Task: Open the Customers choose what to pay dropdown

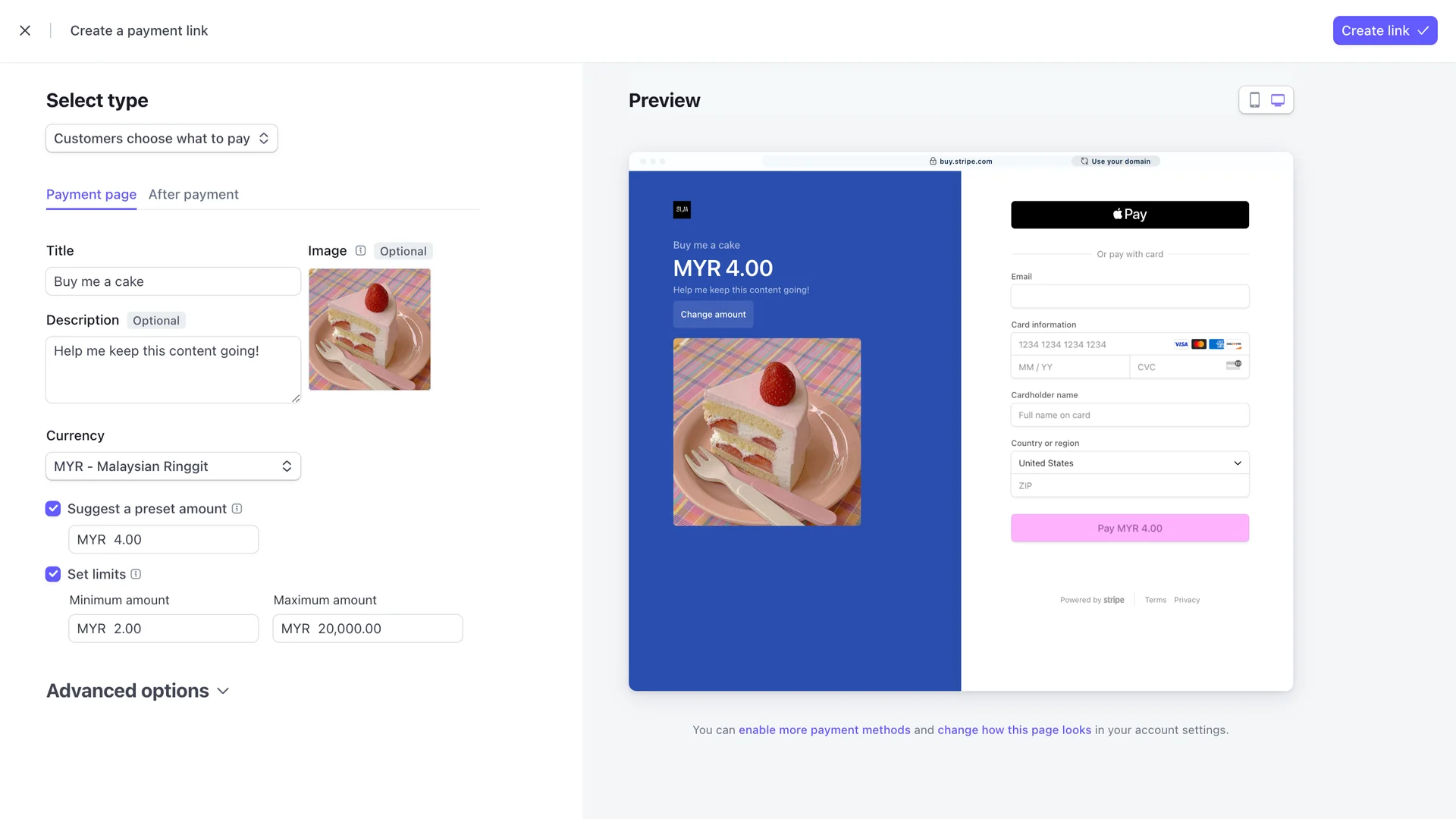Action: 162,139
